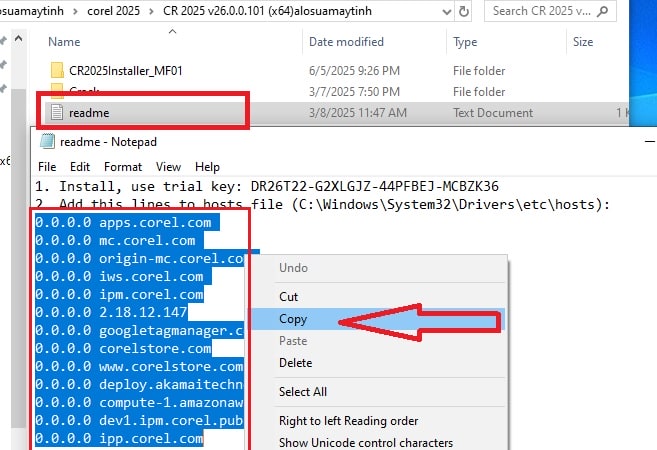Click the trial key DR26T22-G2XLGJZ-44PFBEJ-MCBZK36
This screenshot has height=450, width=657.
coord(375,186)
